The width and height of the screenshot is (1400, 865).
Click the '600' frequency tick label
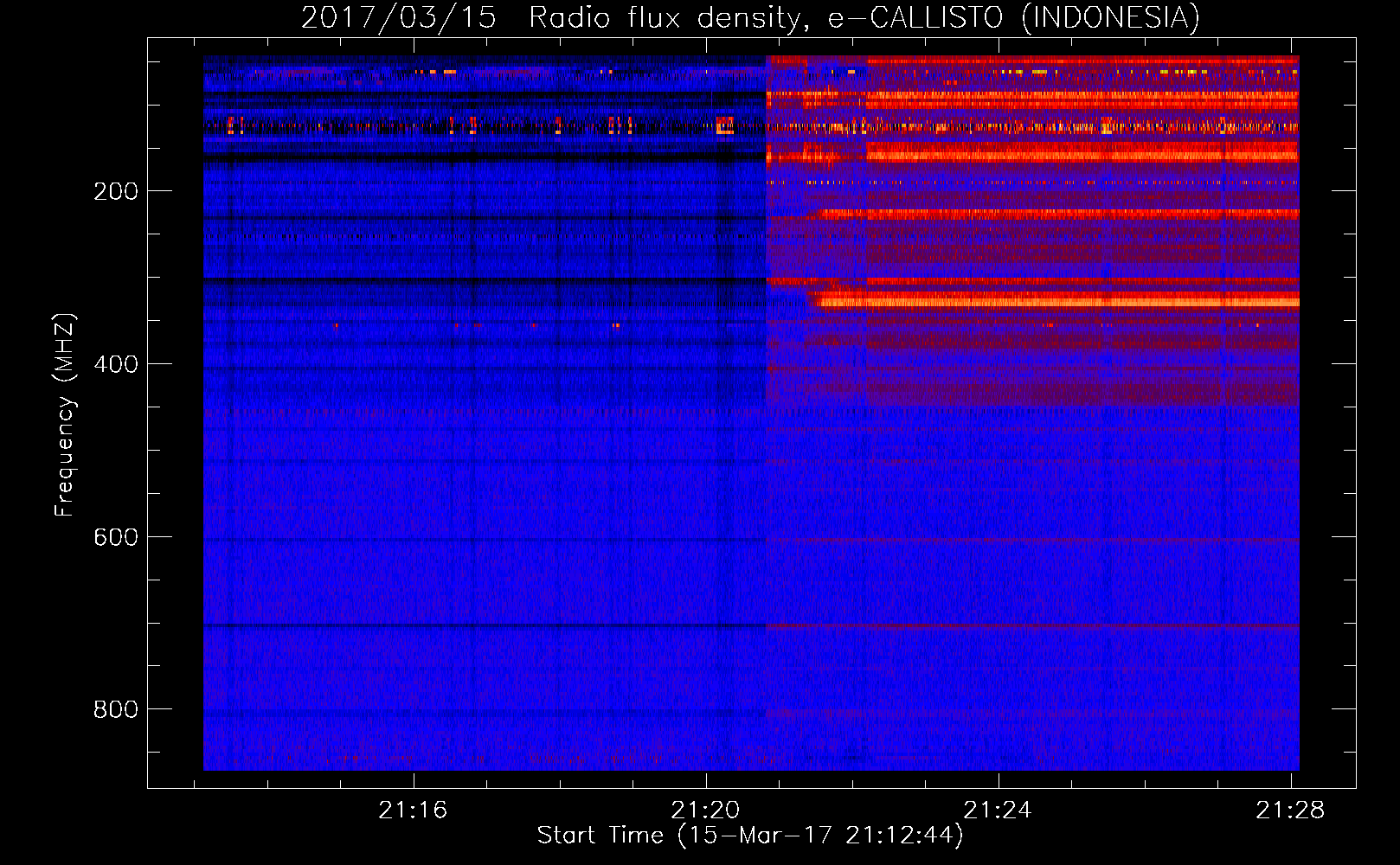point(116,537)
